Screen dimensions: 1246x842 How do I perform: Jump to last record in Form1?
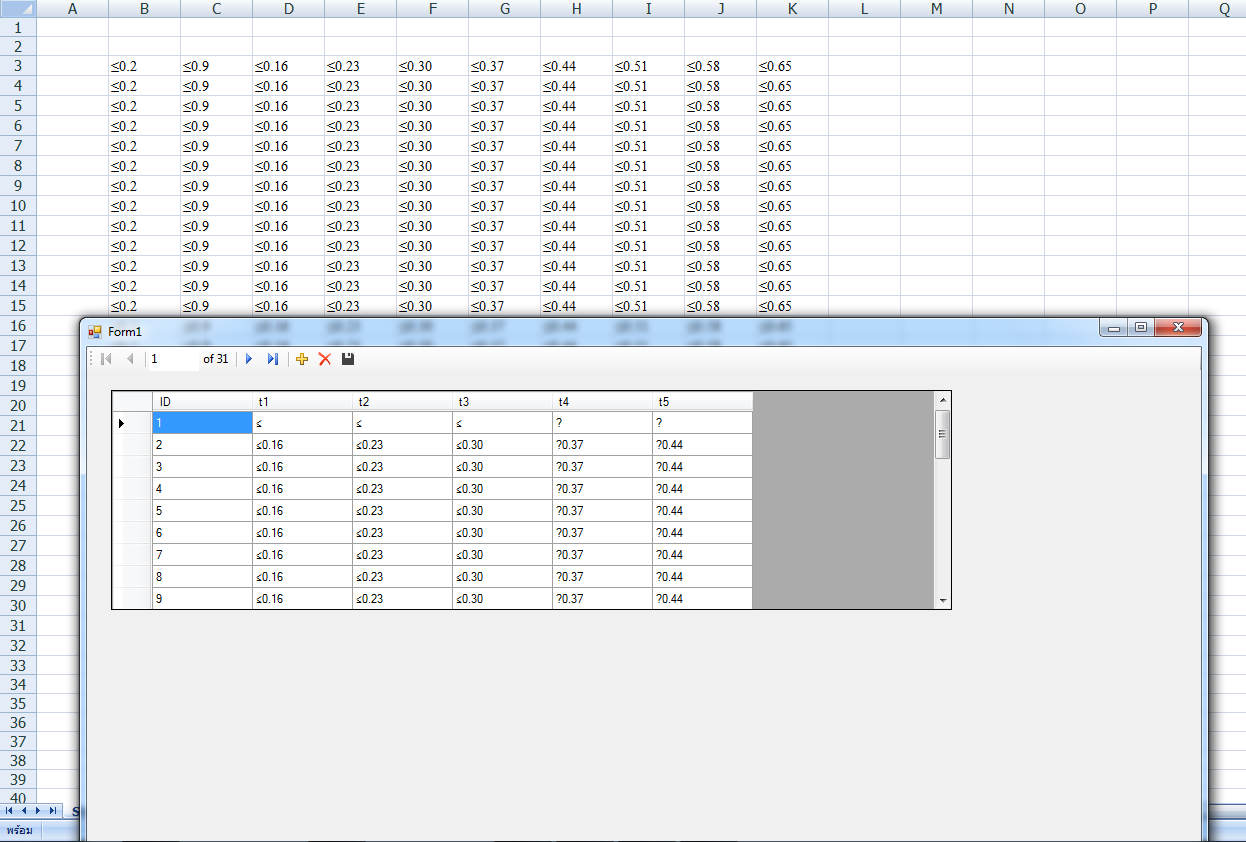(x=272, y=359)
